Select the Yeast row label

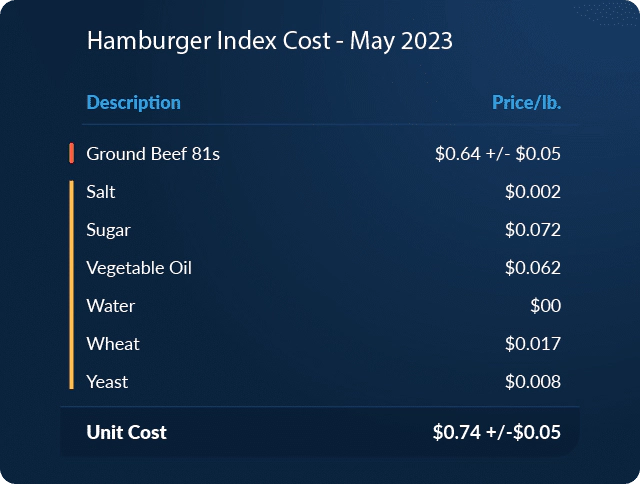[x=107, y=382]
